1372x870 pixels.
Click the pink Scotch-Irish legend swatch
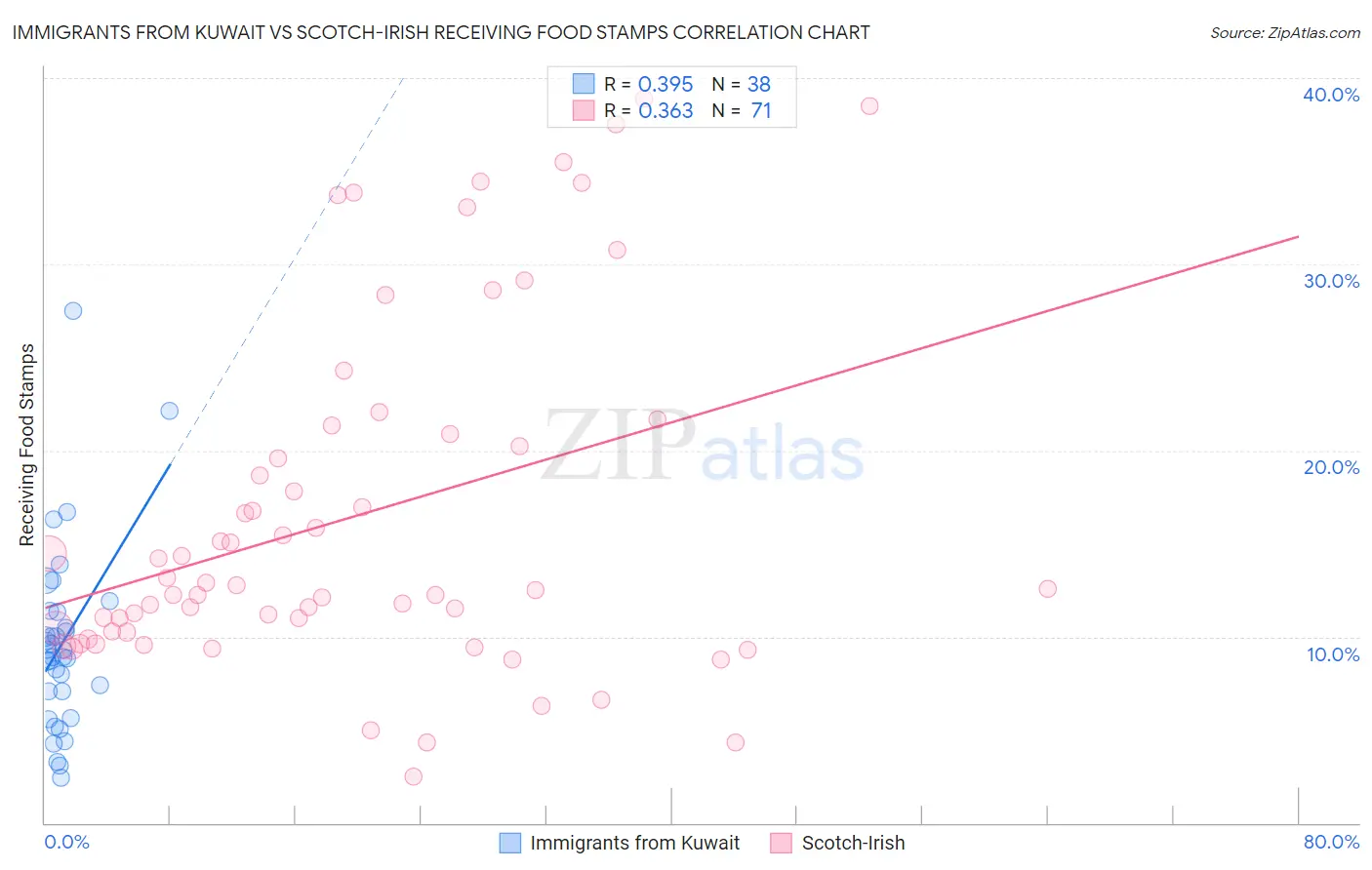[781, 843]
